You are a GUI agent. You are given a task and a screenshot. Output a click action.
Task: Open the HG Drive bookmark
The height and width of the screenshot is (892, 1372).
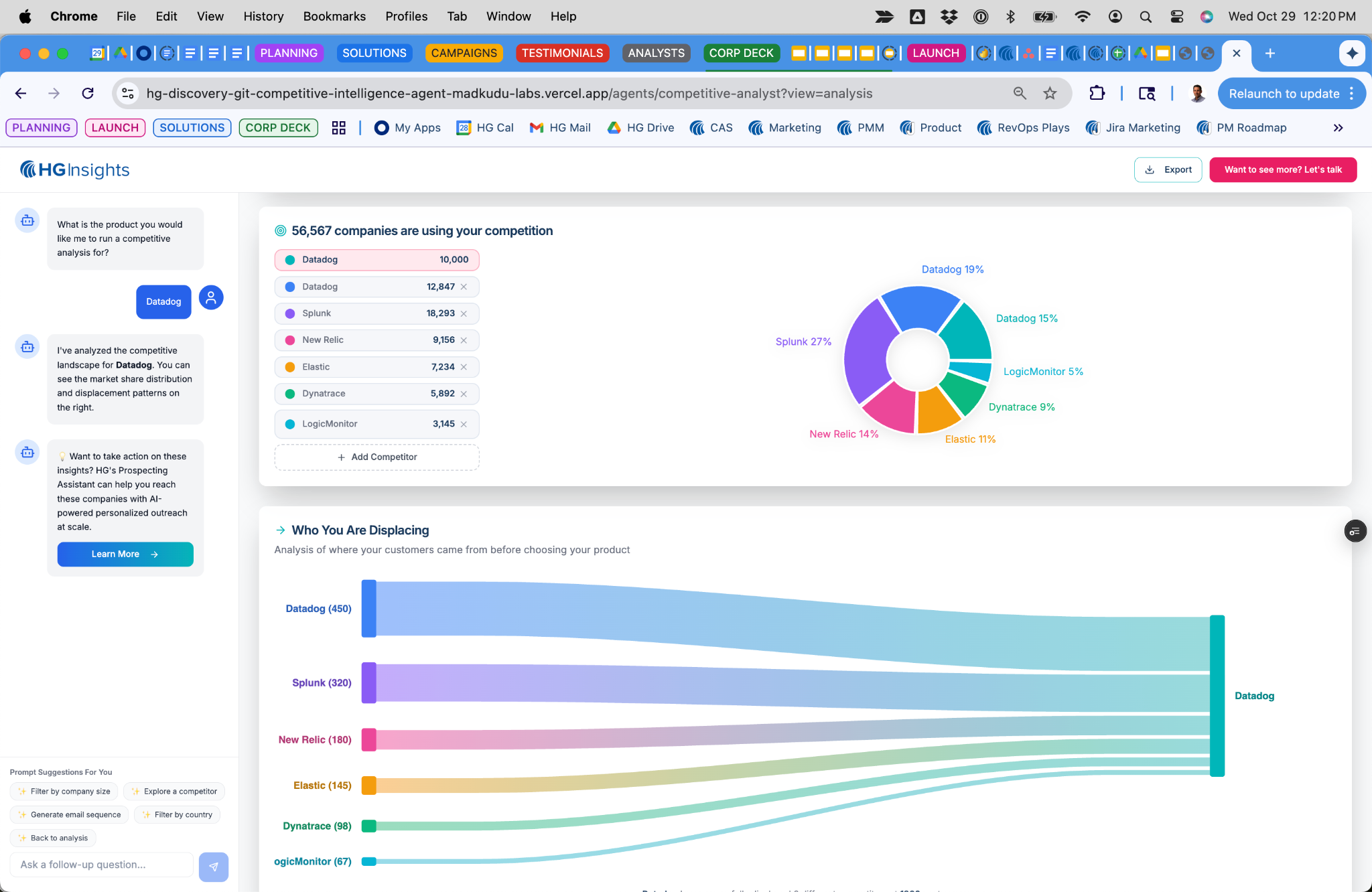(640, 128)
